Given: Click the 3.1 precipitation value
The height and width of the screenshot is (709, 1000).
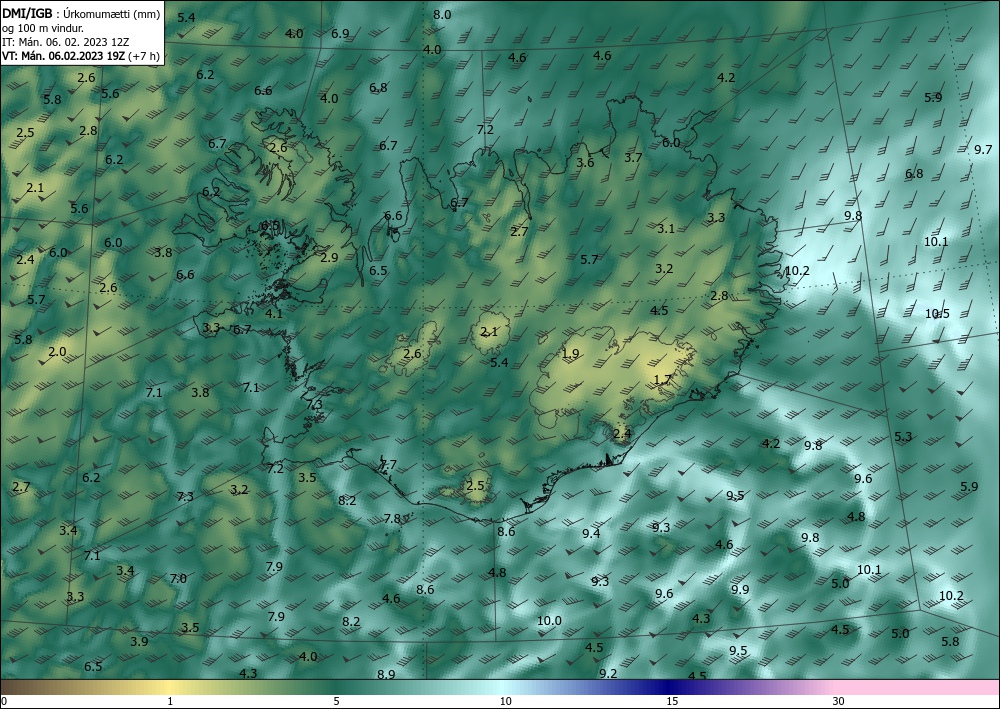Looking at the screenshot, I should (x=666, y=228).
